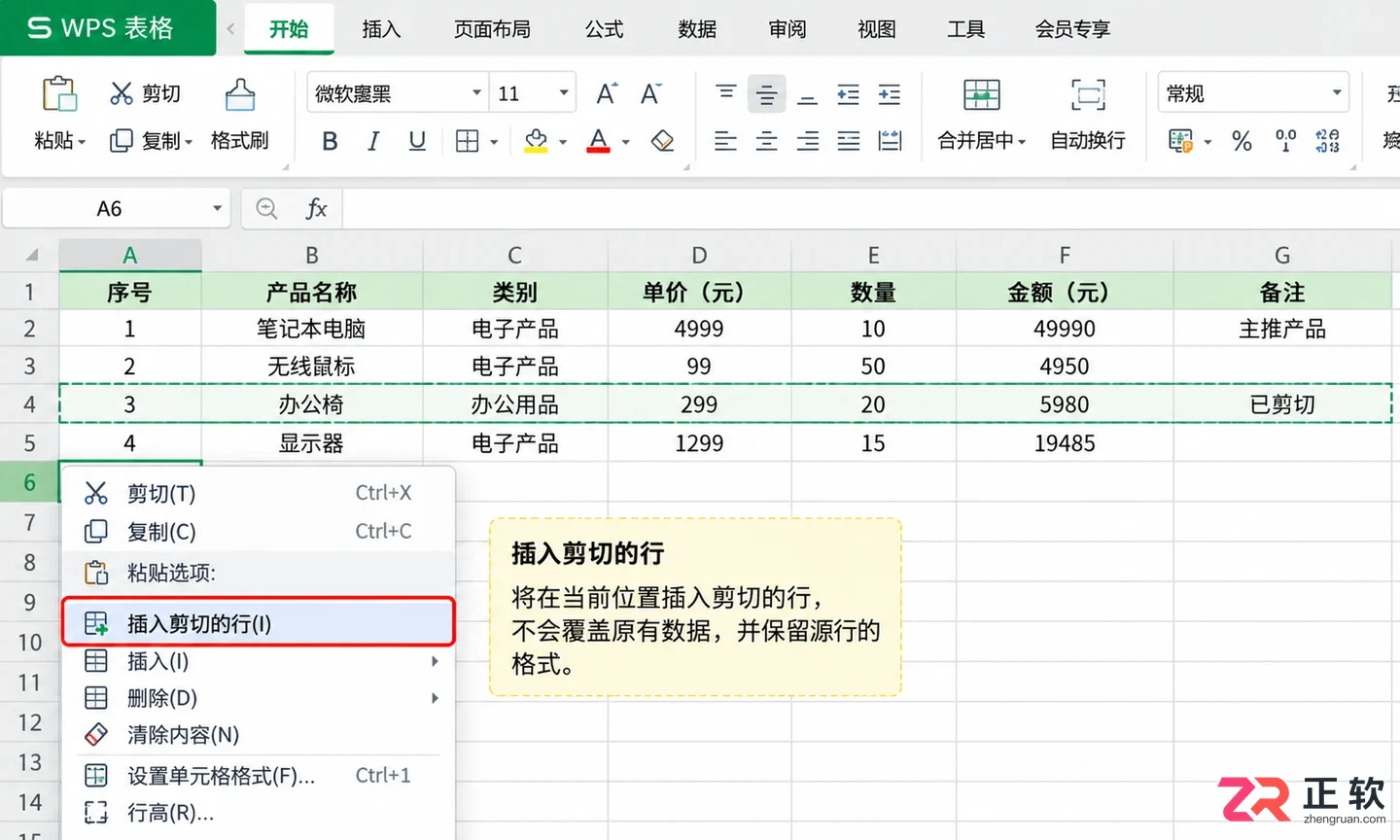Expand font color dropdown arrow
The image size is (1400, 840).
click(626, 143)
